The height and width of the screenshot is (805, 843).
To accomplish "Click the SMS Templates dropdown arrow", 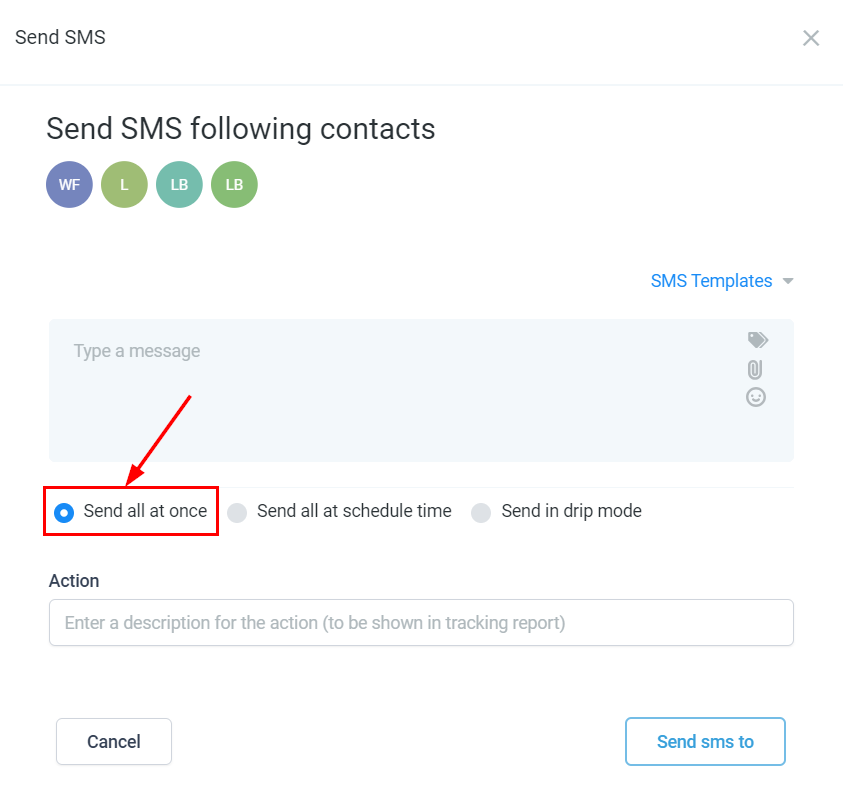I will tap(788, 281).
